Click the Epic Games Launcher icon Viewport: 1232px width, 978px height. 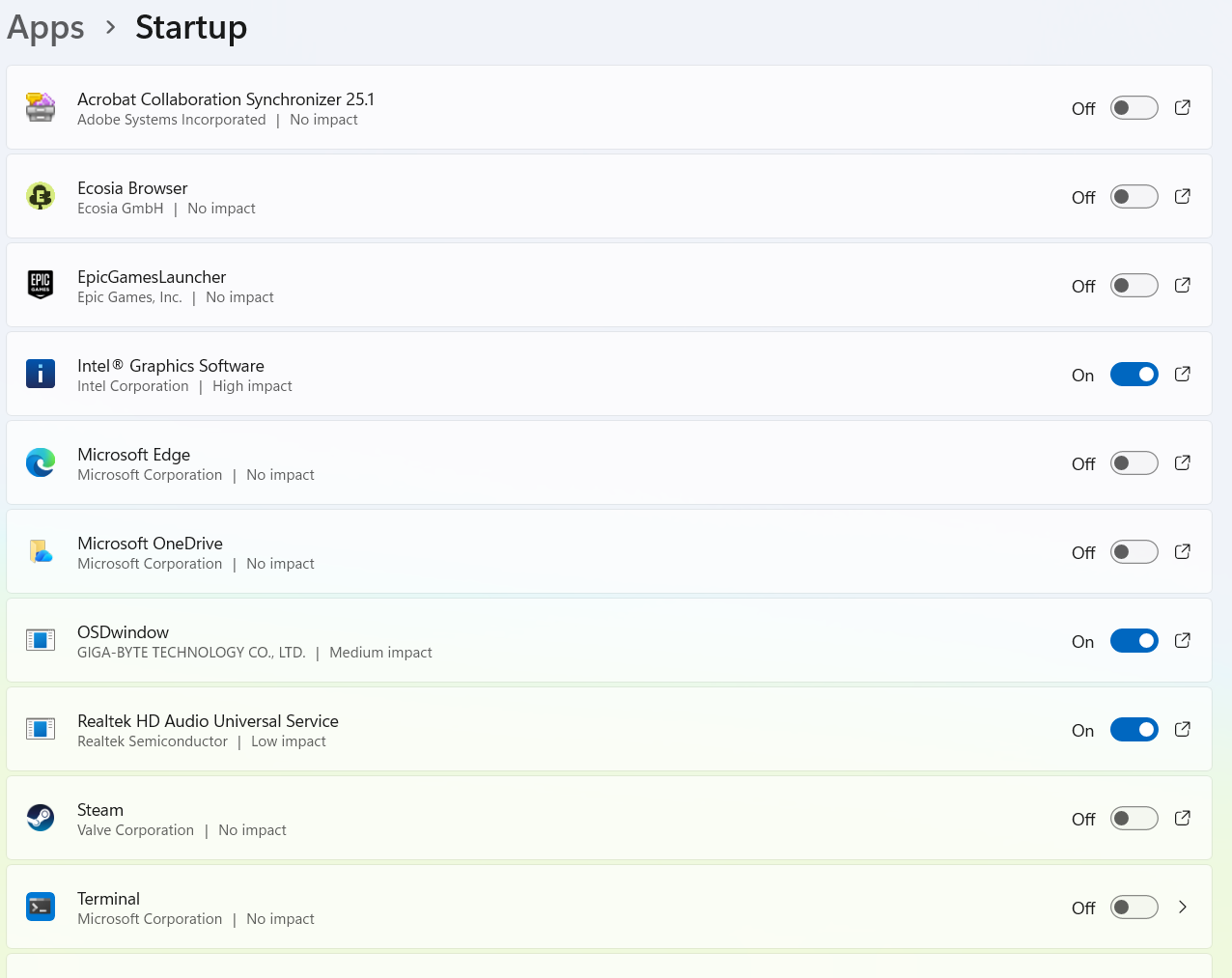click(x=41, y=285)
